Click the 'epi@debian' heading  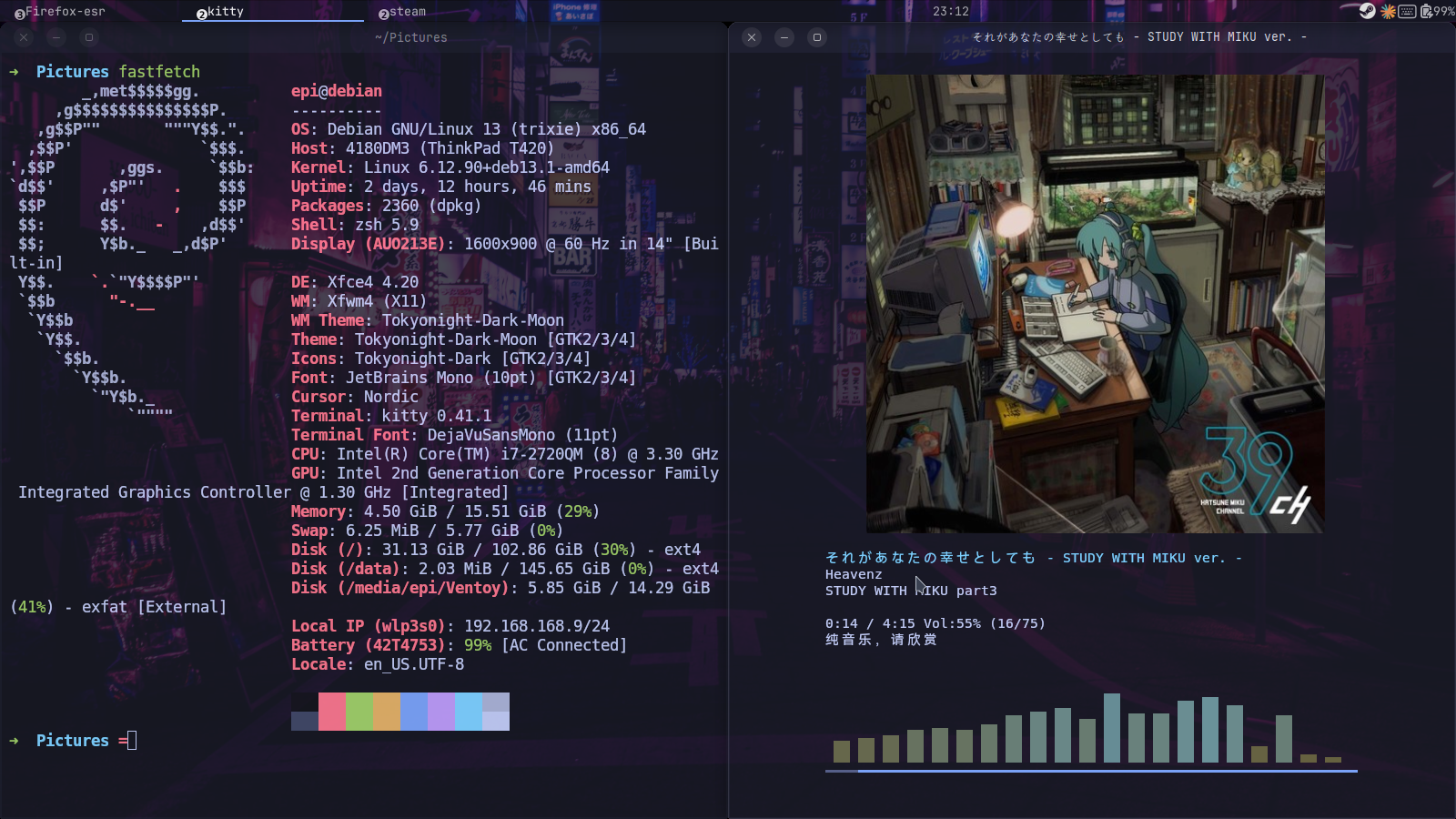(337, 91)
